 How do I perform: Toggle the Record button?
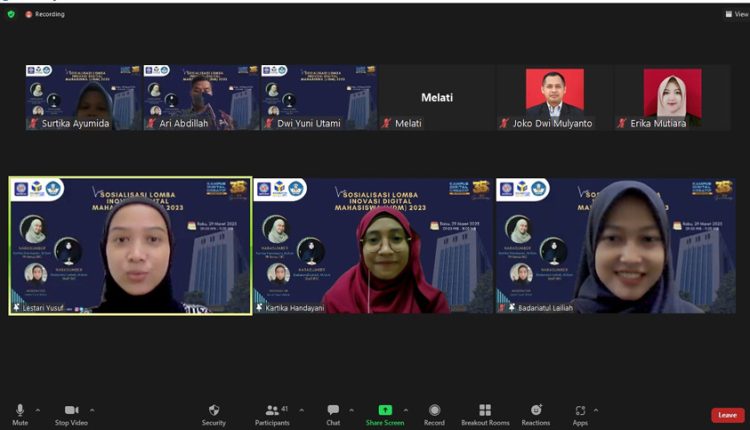[x=434, y=414]
